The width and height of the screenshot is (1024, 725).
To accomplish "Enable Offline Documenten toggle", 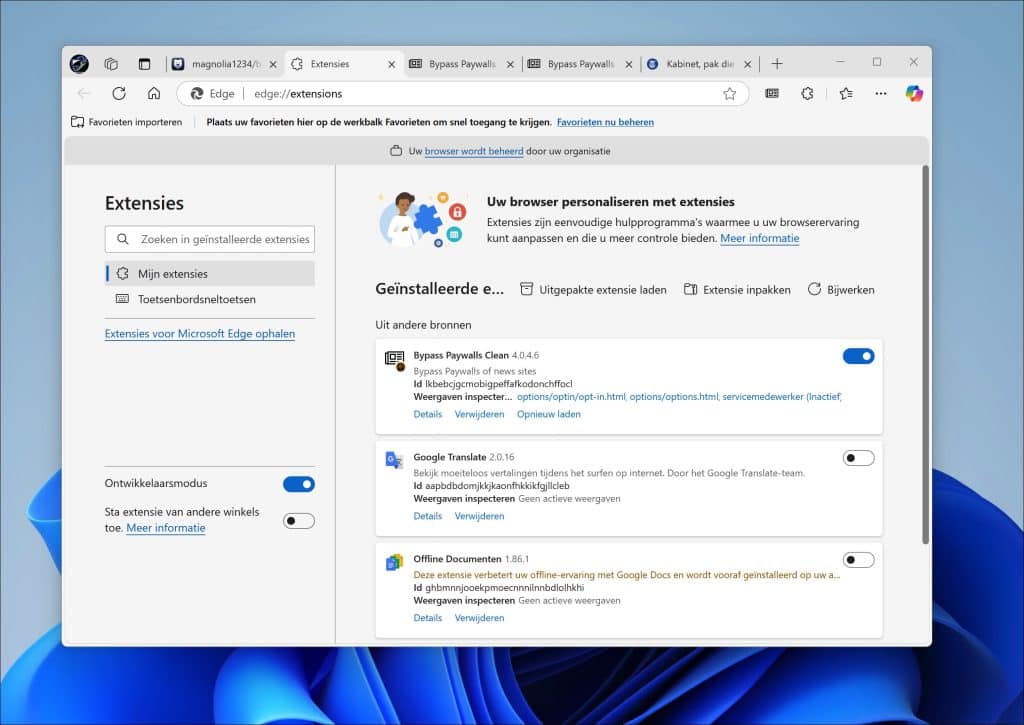I will [858, 560].
